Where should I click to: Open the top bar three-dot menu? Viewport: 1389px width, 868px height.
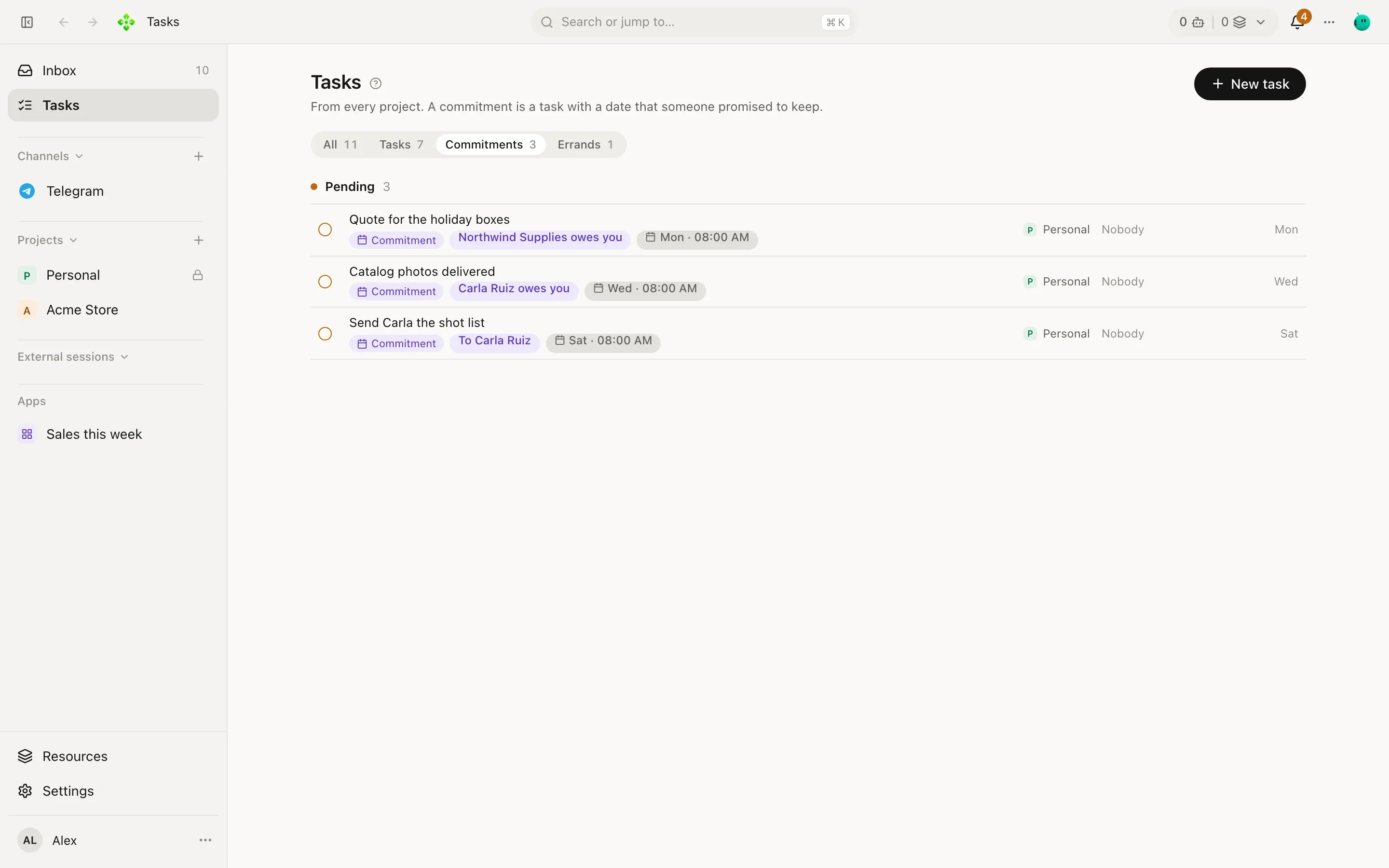(1329, 22)
